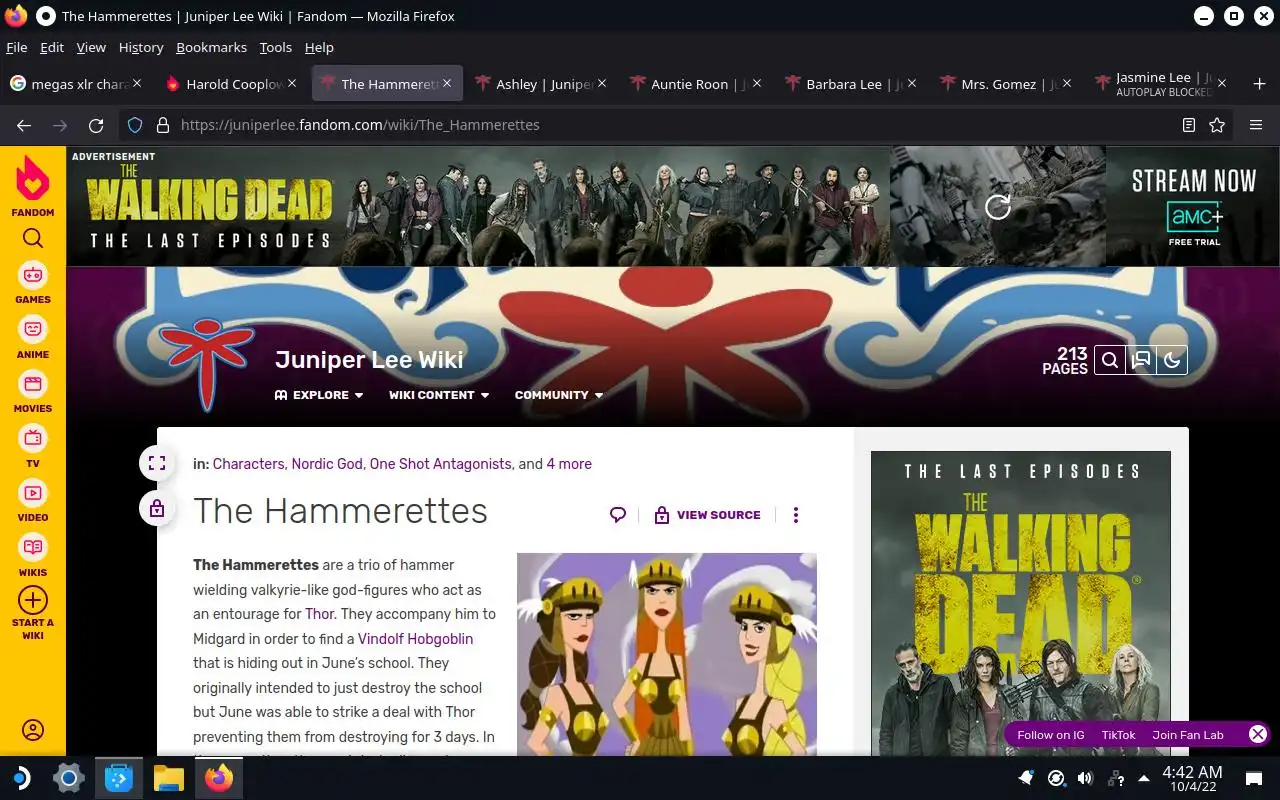The height and width of the screenshot is (800, 1280).
Task: Open a new tab with the plus button
Action: coord(1259,84)
